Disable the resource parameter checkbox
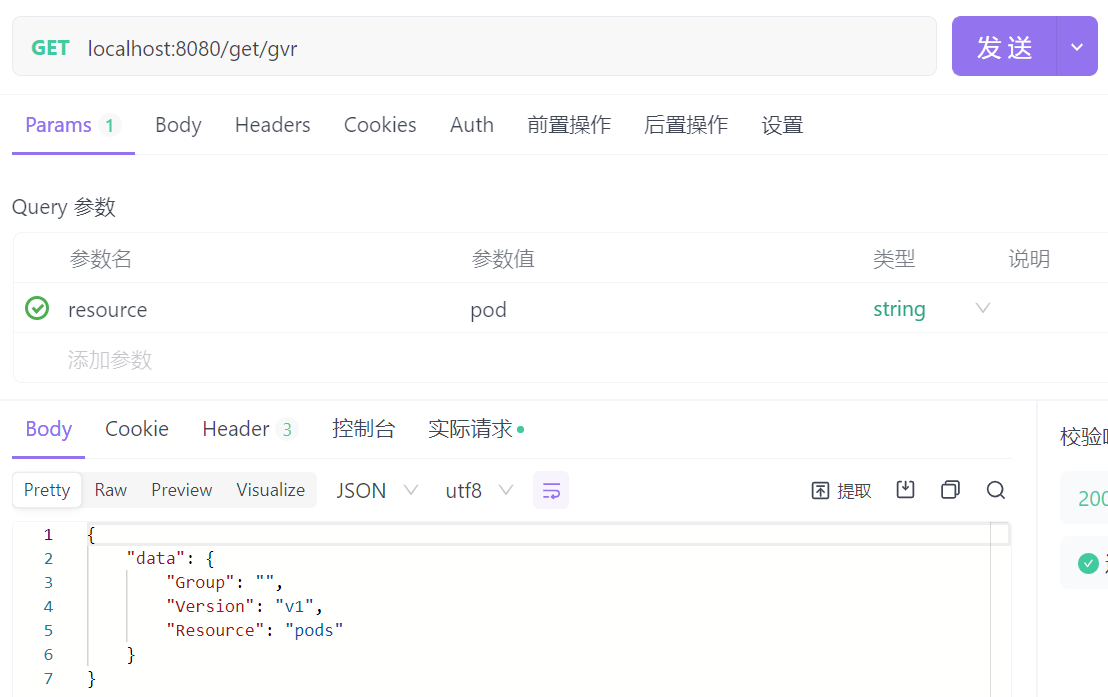The height and width of the screenshot is (697, 1108). (x=37, y=309)
